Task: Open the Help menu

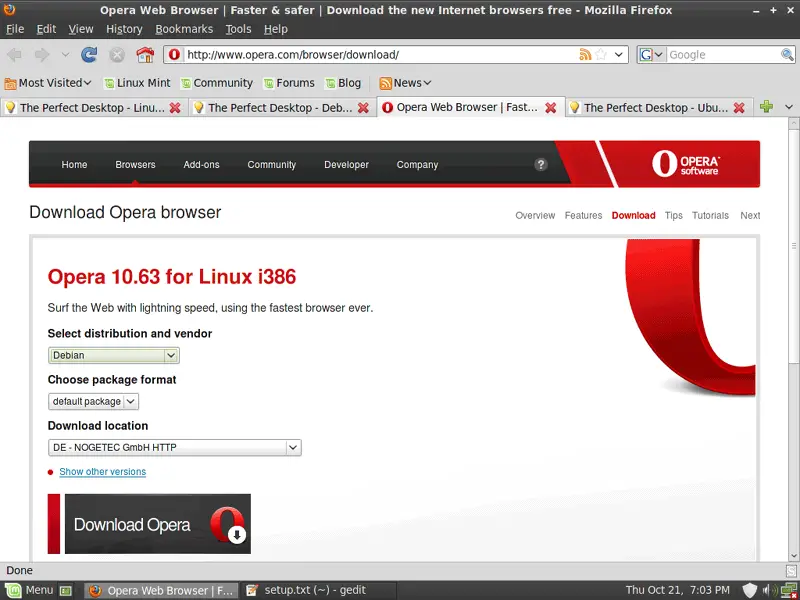Action: (276, 29)
